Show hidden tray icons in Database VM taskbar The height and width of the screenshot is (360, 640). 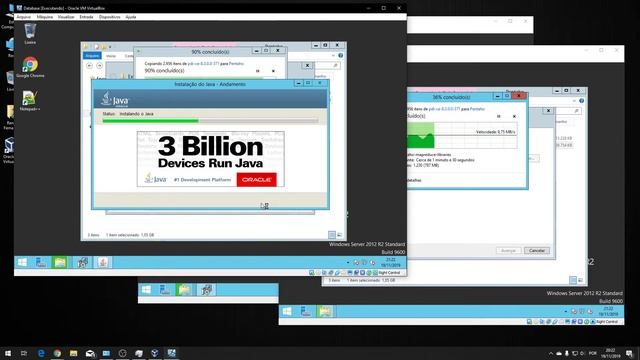coord(348,262)
